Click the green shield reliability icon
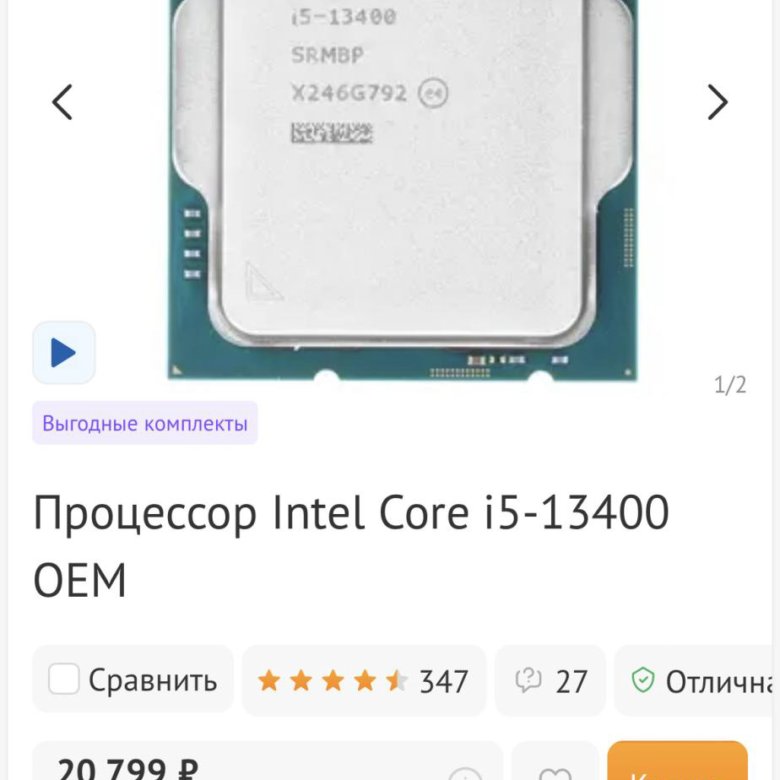 643,680
